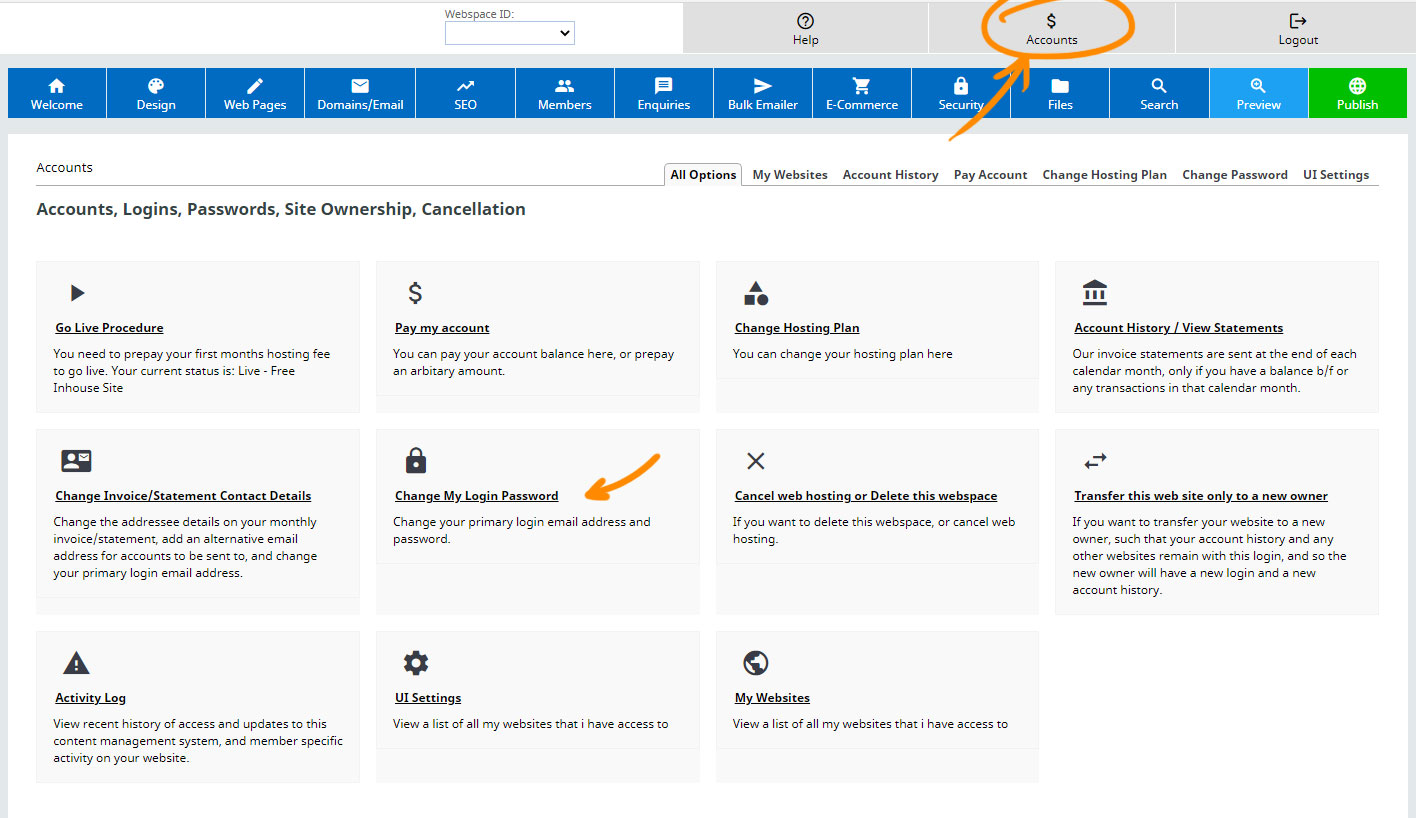Expand the Webspace ID dropdown
1416x818 pixels.
[x=510, y=33]
